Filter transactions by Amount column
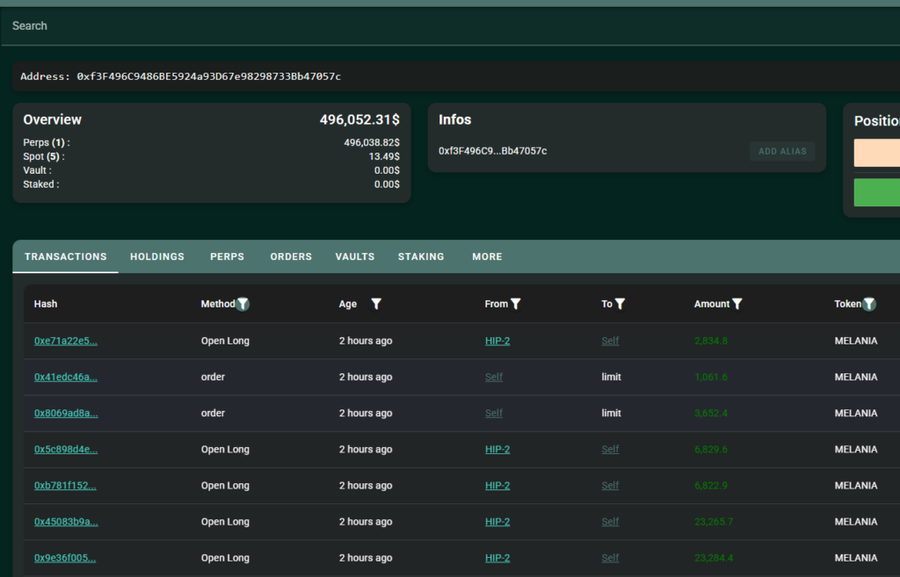 [737, 304]
